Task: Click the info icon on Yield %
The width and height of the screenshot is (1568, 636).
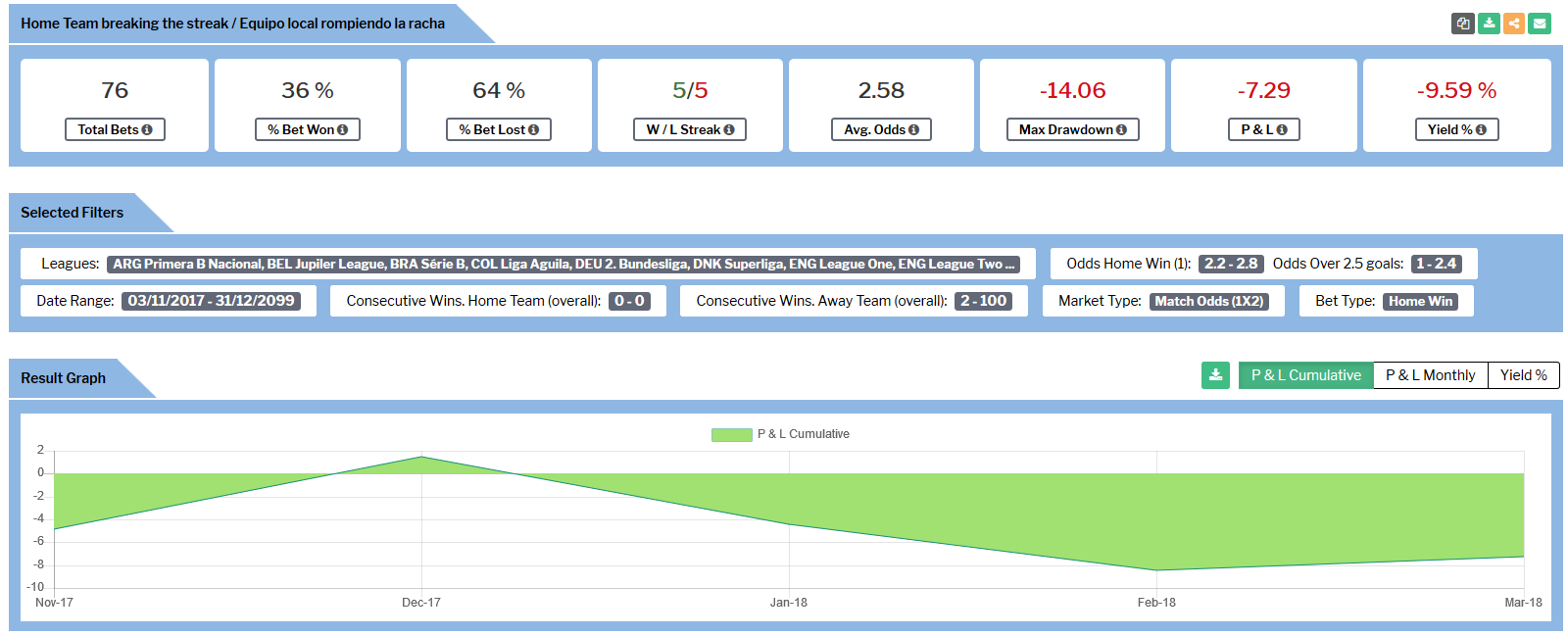Action: pyautogui.click(x=1481, y=129)
